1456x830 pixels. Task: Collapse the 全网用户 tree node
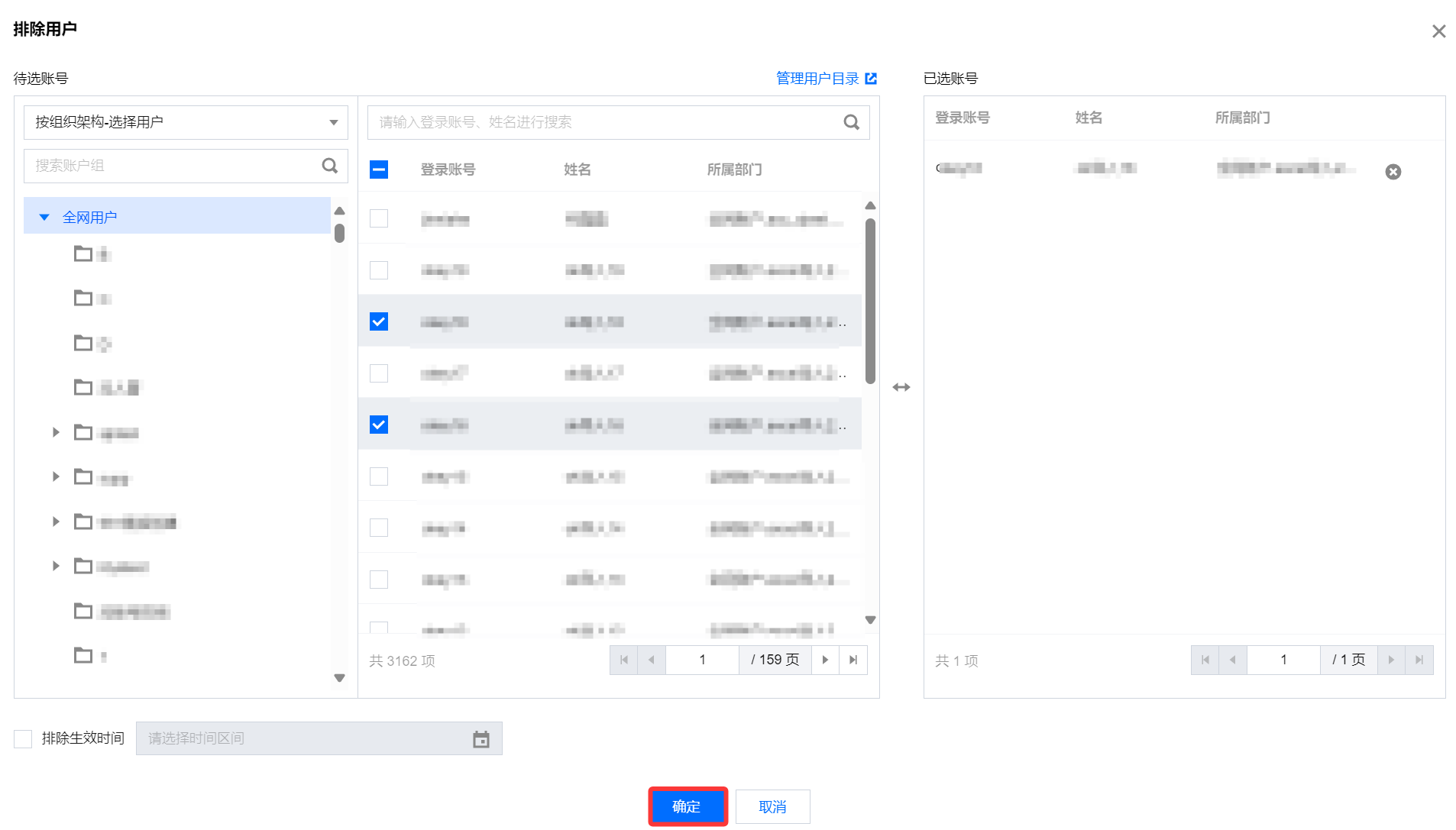click(44, 218)
